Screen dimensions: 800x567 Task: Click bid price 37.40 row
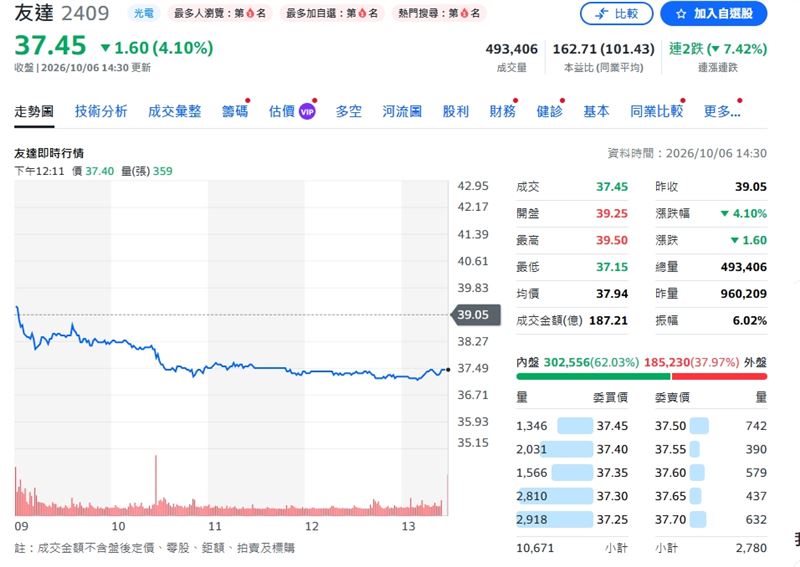point(572,449)
